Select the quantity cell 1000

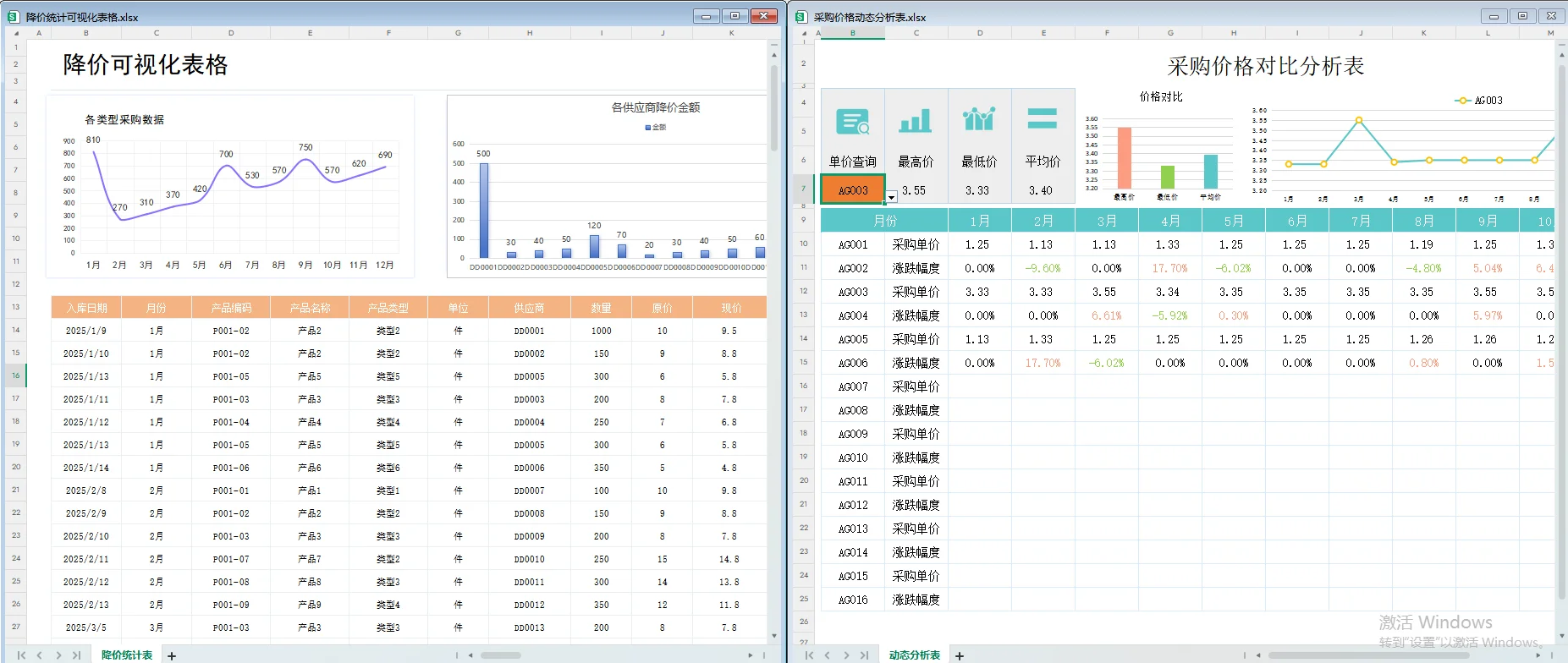coord(601,331)
